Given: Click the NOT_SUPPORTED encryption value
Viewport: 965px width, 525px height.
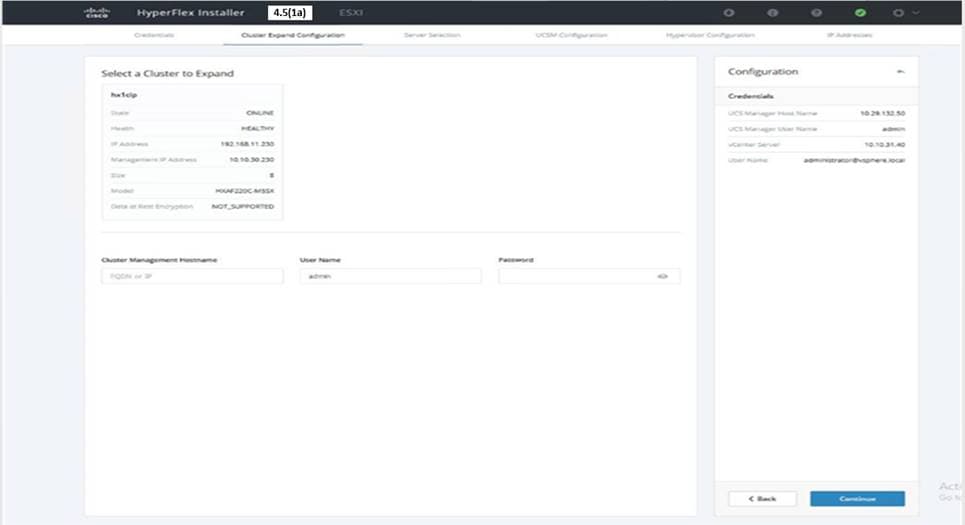Looking at the screenshot, I should click(242, 206).
